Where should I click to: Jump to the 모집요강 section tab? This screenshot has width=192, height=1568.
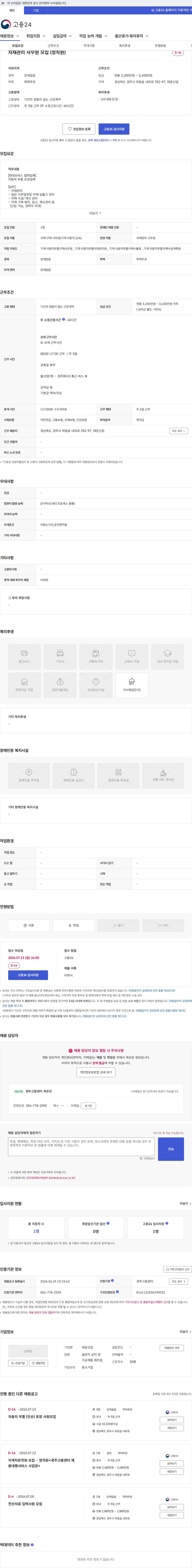click(x=18, y=46)
